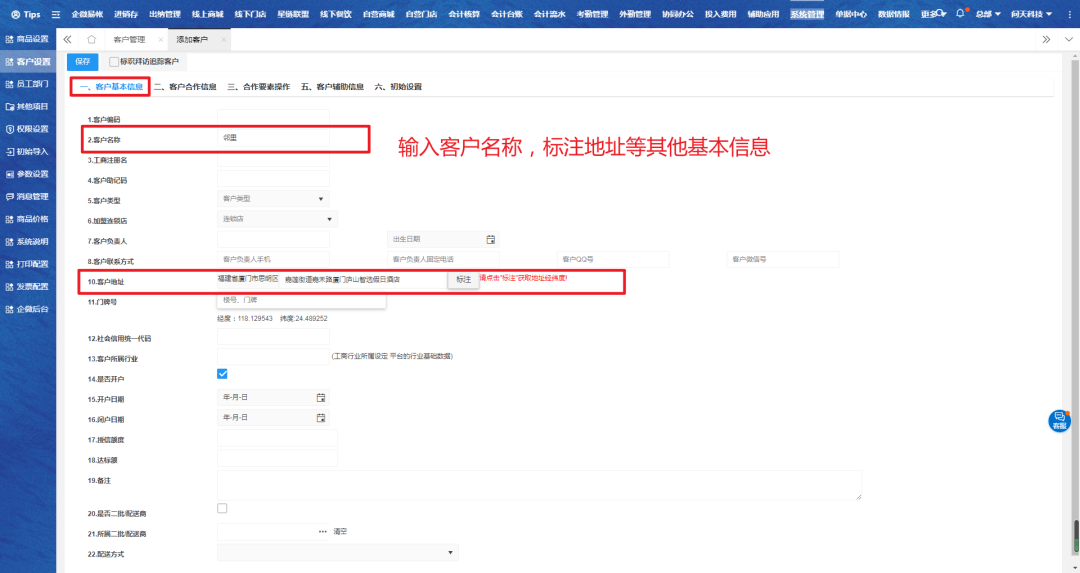Enable the 是否二批/配送商 checkbox

pos(222,509)
